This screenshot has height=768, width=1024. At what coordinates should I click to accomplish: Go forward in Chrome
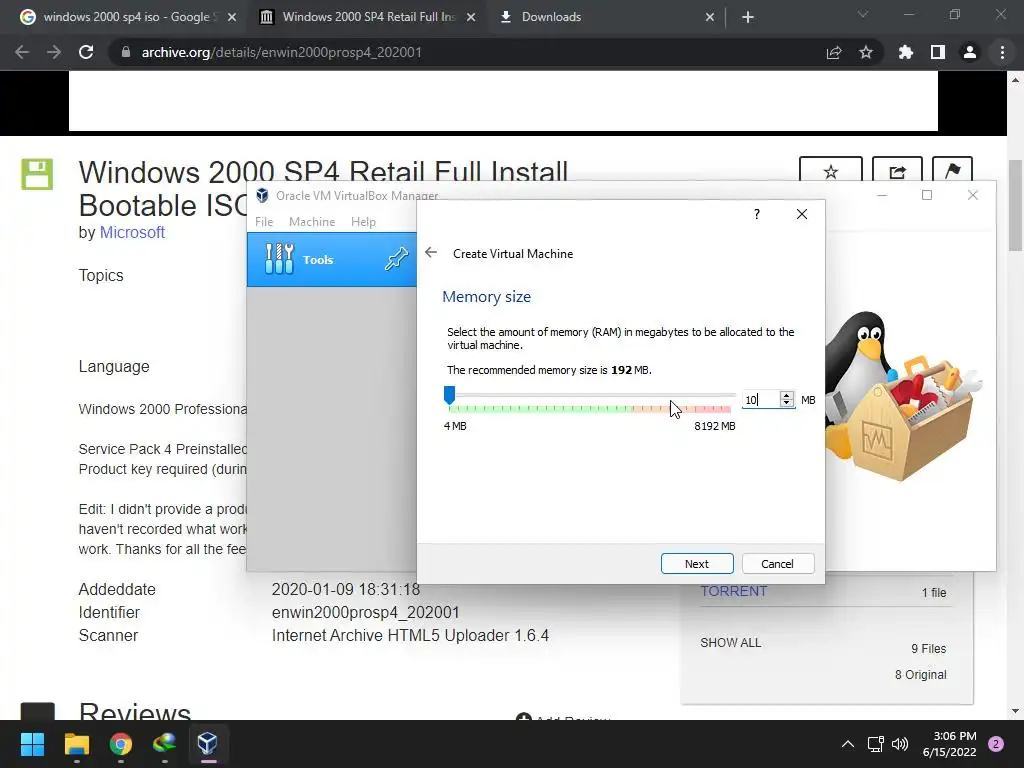[x=54, y=52]
